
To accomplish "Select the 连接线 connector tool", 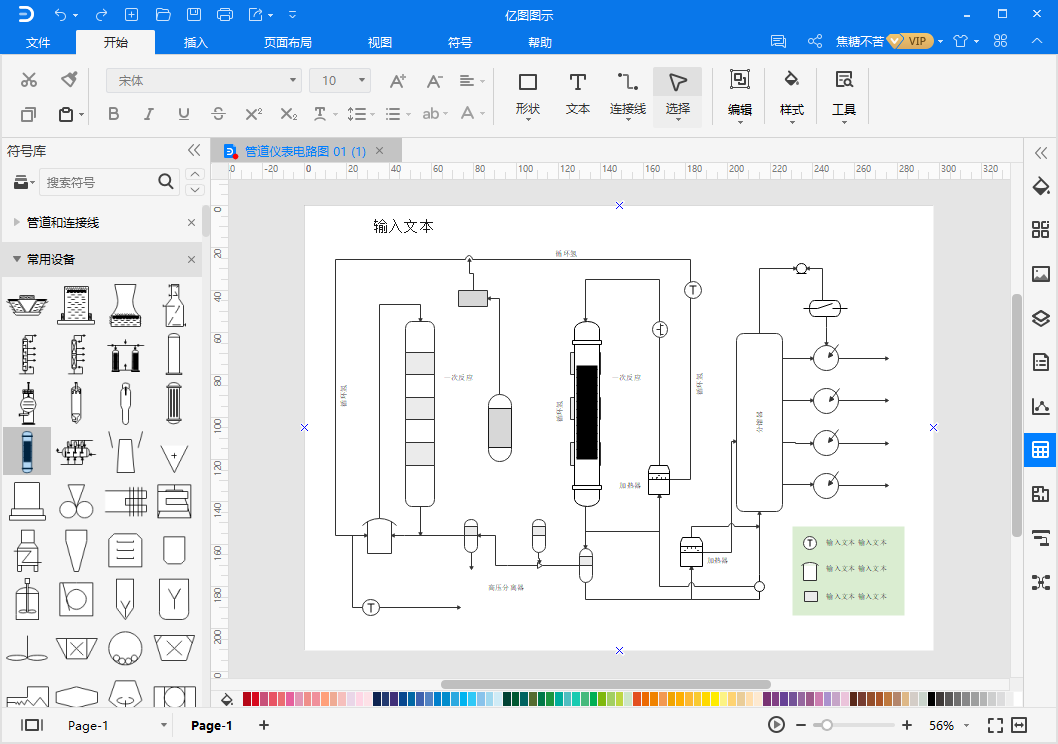I will [628, 95].
